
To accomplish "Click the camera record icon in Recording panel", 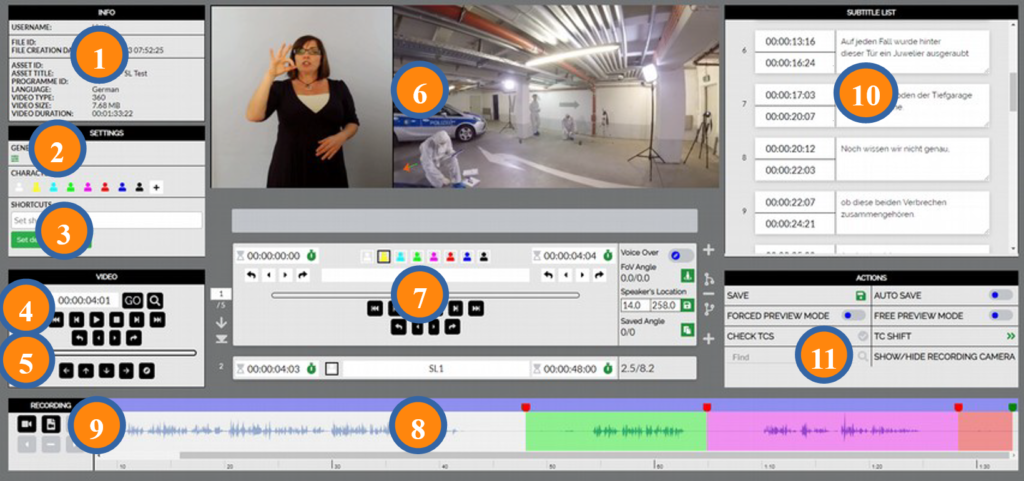I will (26, 424).
